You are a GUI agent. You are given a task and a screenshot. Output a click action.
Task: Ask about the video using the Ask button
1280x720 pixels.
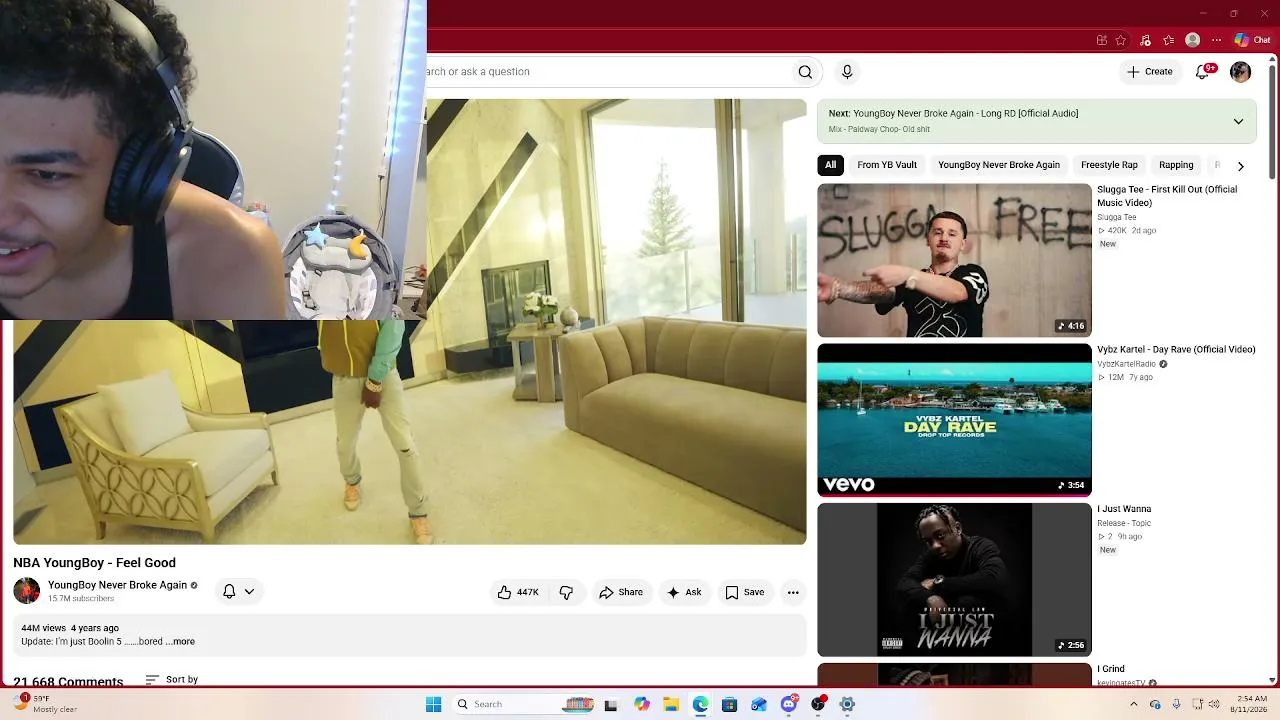[684, 592]
